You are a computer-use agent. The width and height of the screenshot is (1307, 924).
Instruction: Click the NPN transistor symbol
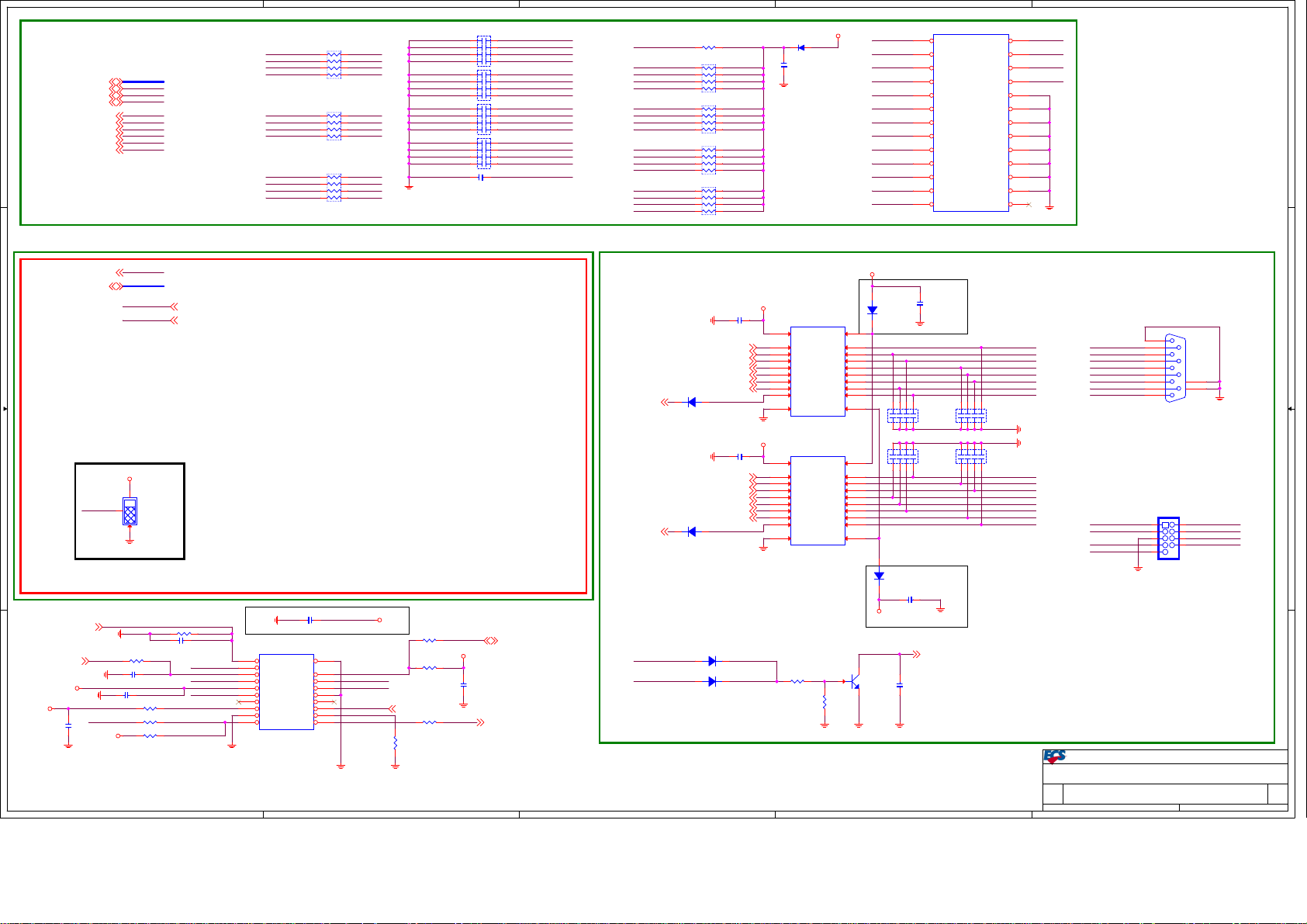pos(854,681)
